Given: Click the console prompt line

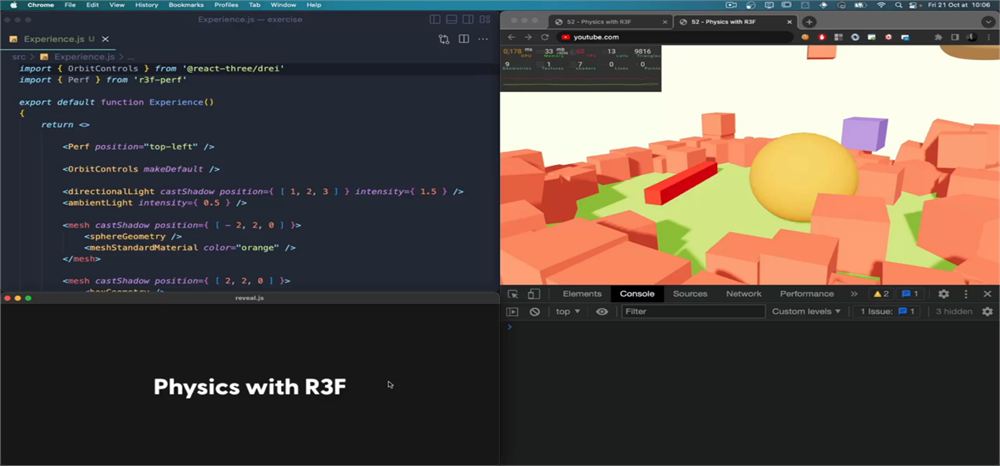Looking at the screenshot, I should tap(749, 327).
